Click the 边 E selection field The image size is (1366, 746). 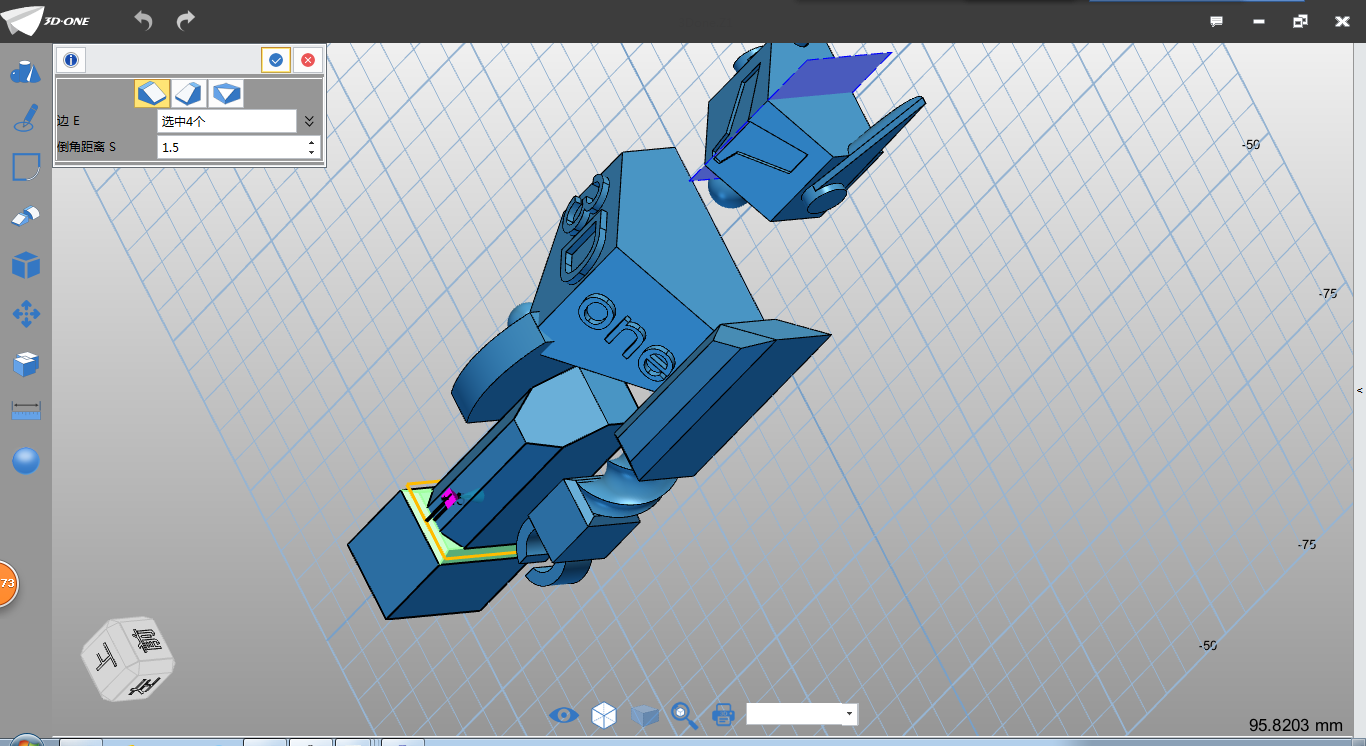(227, 121)
